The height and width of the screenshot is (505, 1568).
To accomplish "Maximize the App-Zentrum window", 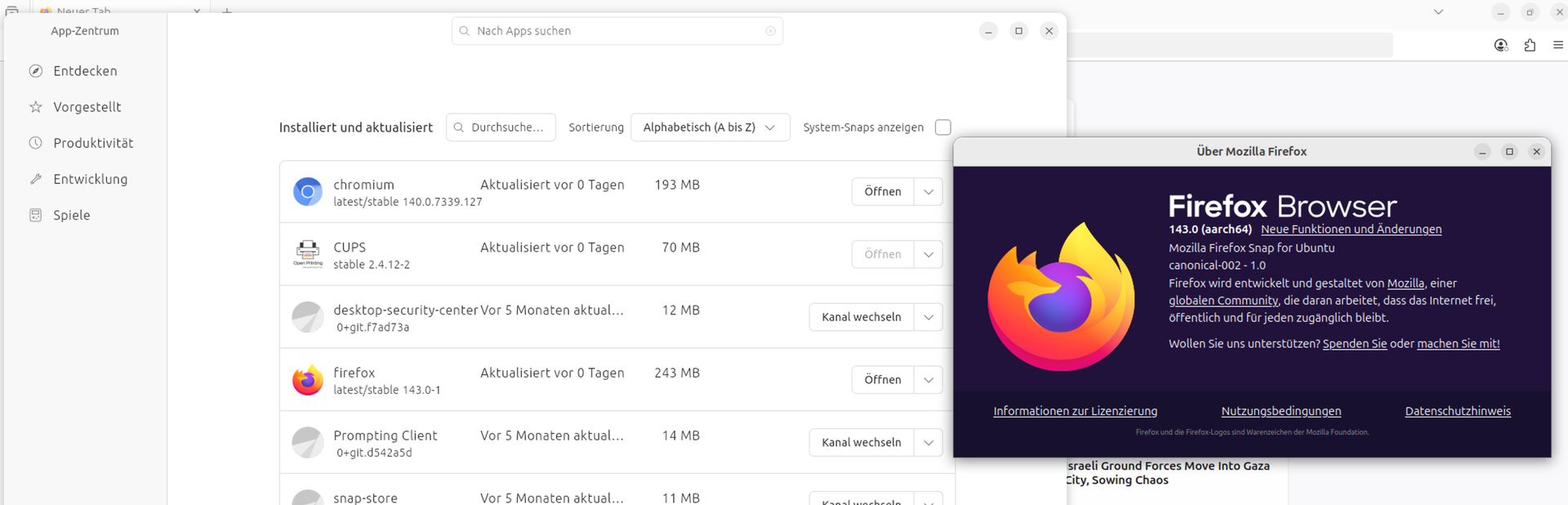I will tap(1018, 31).
